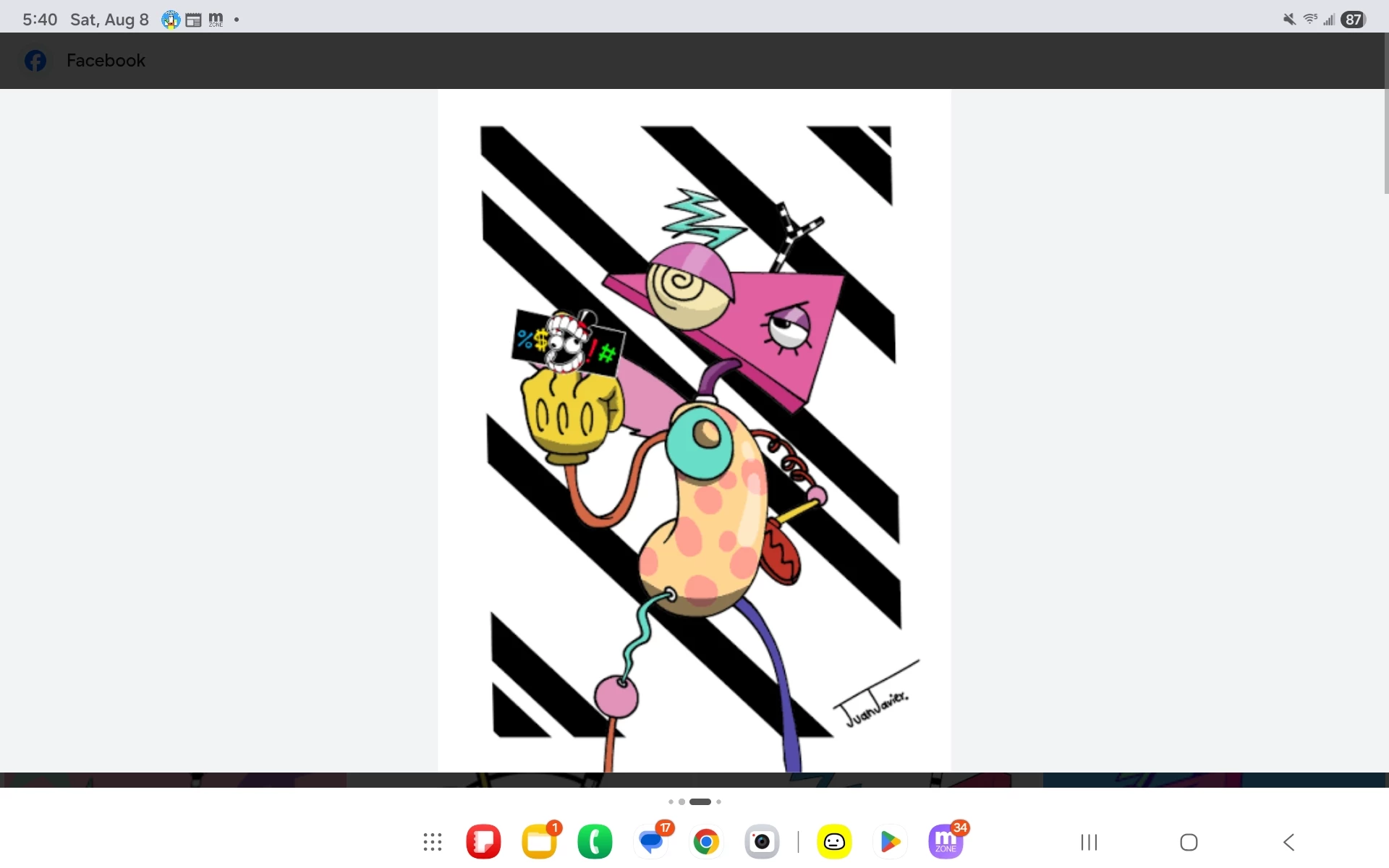Open the yellow face app icon
The width and height of the screenshot is (1389, 868).
pyautogui.click(x=834, y=842)
